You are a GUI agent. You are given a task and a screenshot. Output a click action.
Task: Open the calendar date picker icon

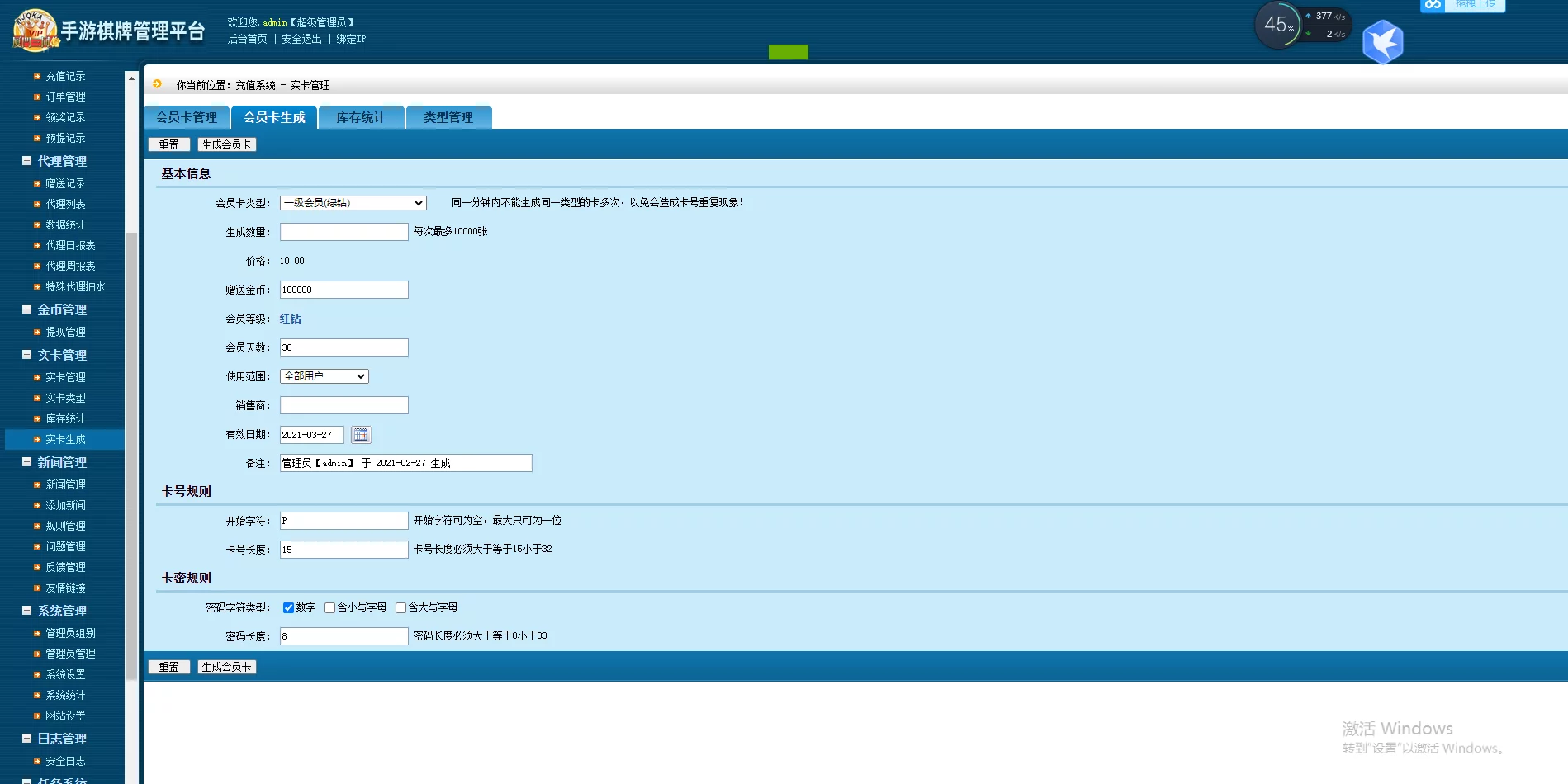(361, 434)
